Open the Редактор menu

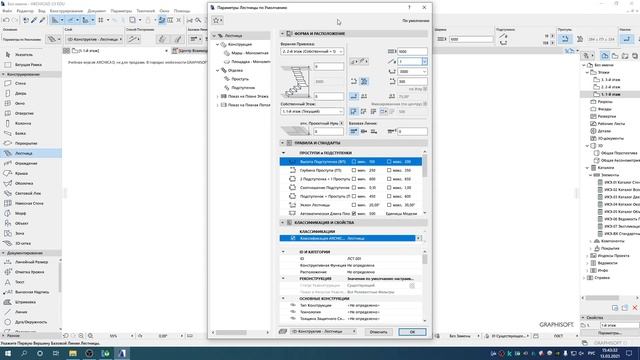[x=25, y=11]
